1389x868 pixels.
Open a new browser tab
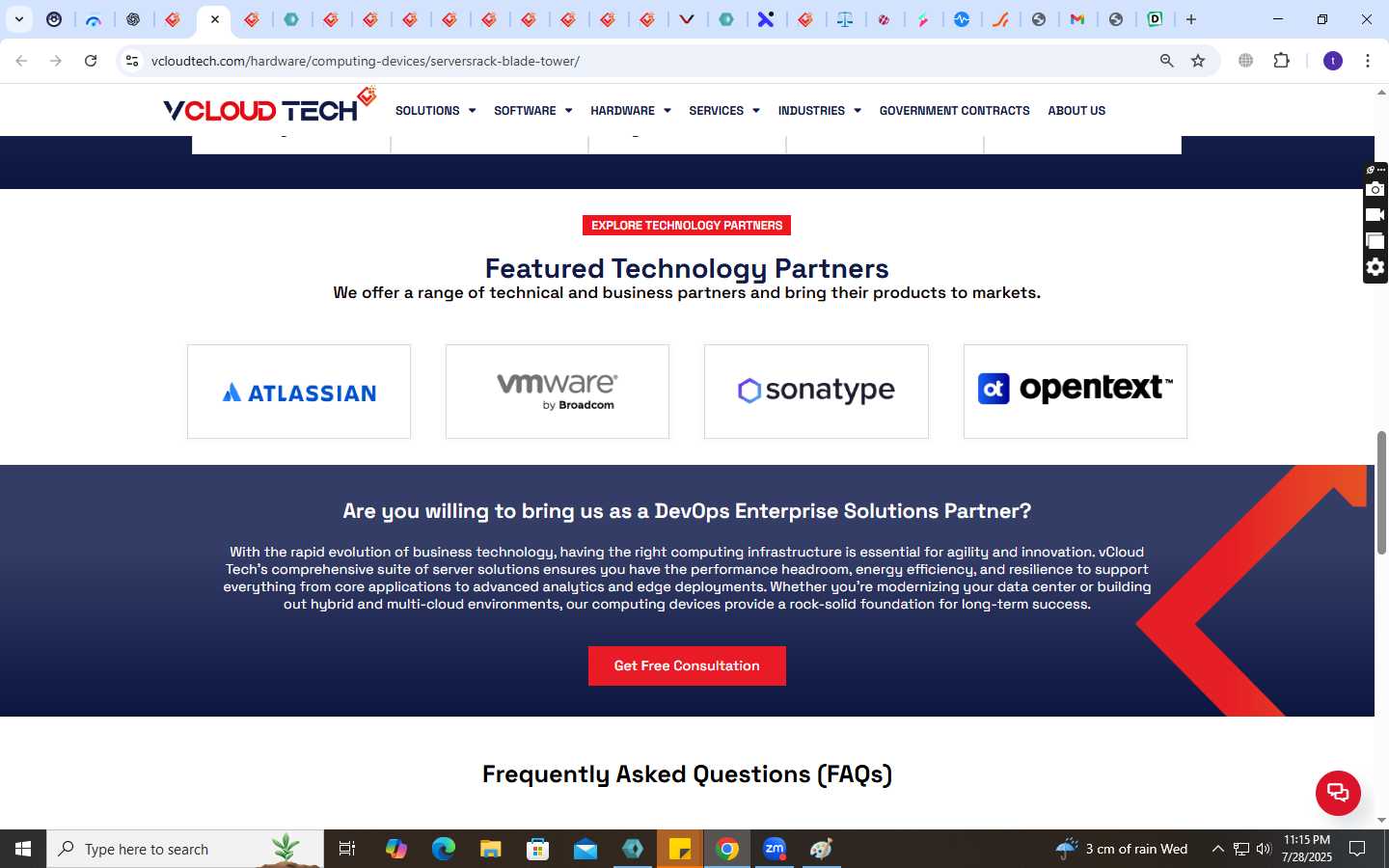[1191, 19]
